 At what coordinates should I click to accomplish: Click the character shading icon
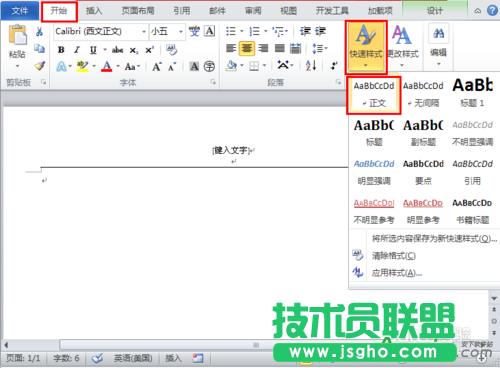click(194, 67)
